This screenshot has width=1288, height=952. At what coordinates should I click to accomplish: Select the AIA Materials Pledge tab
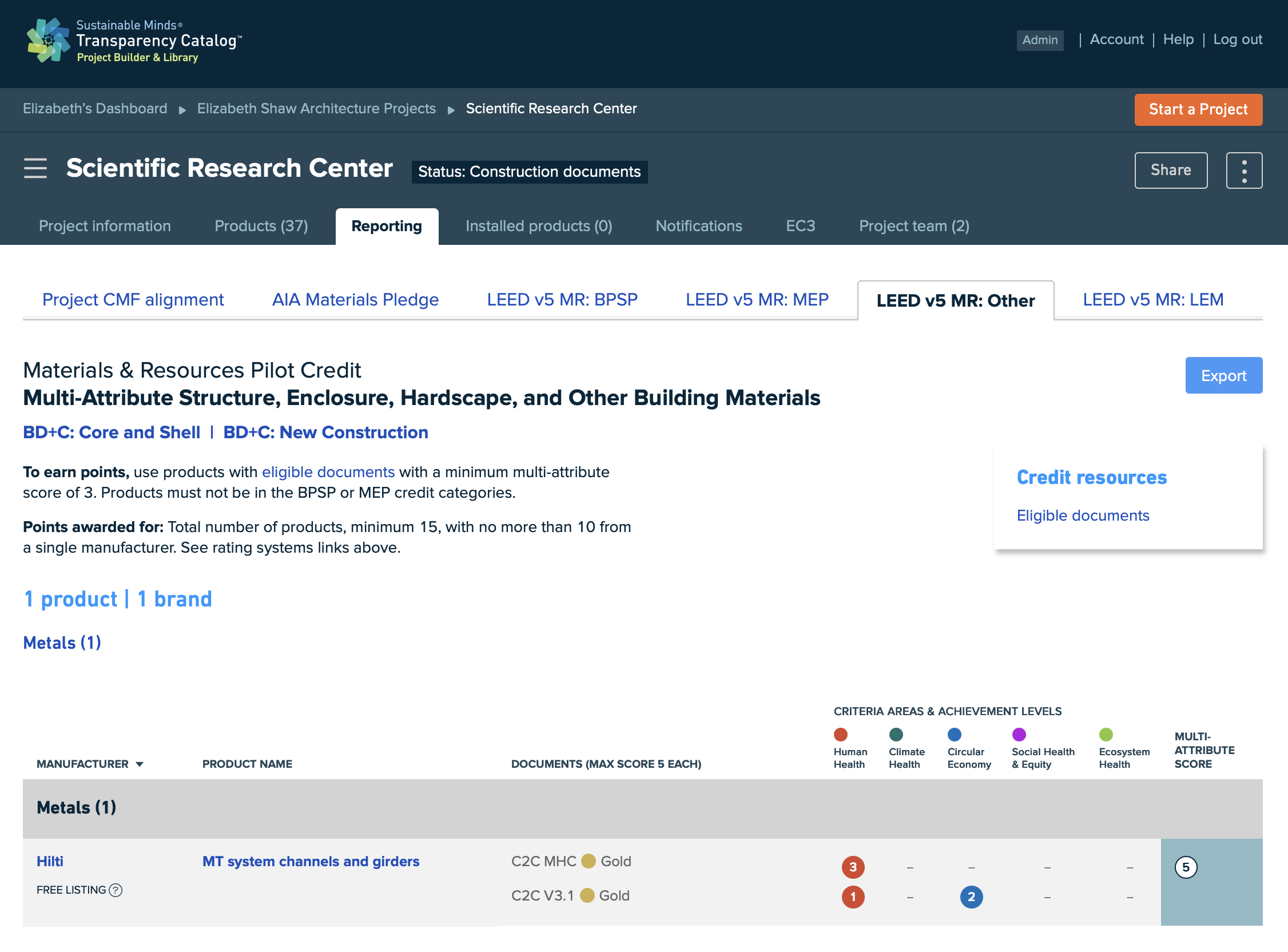point(355,300)
